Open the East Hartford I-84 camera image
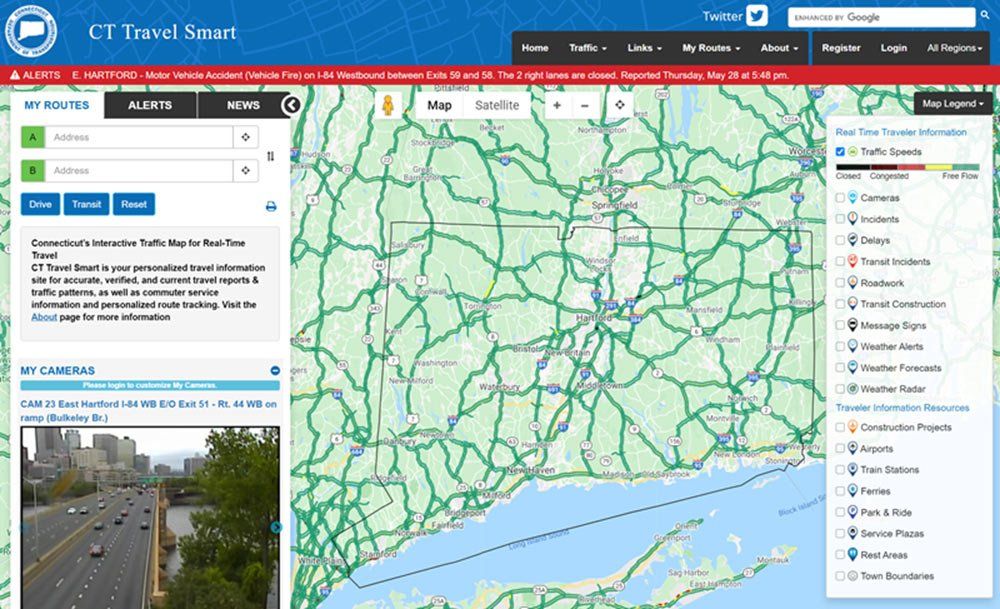 [151, 518]
